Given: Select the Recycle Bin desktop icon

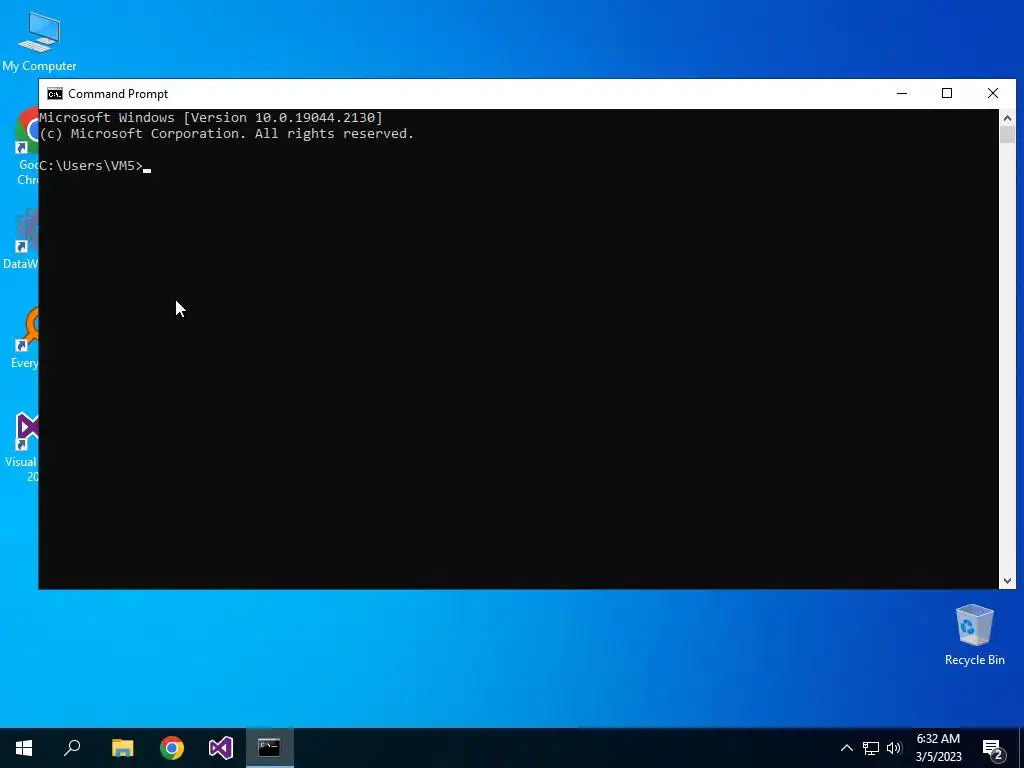Looking at the screenshot, I should 974,635.
